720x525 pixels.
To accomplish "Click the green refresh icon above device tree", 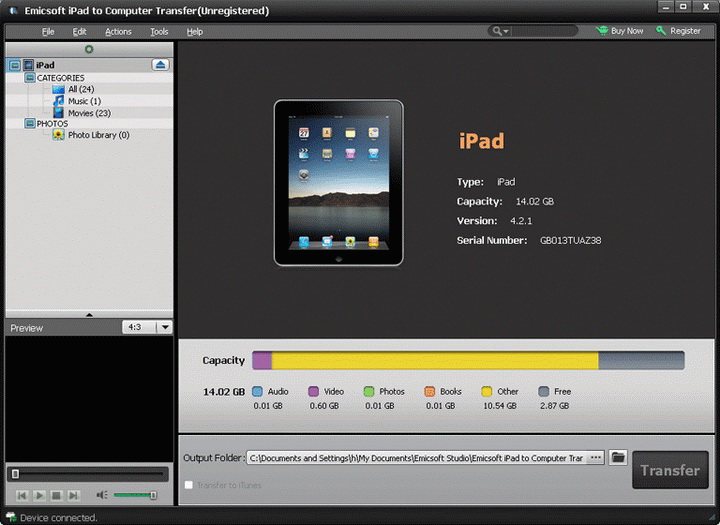I will pos(89,49).
